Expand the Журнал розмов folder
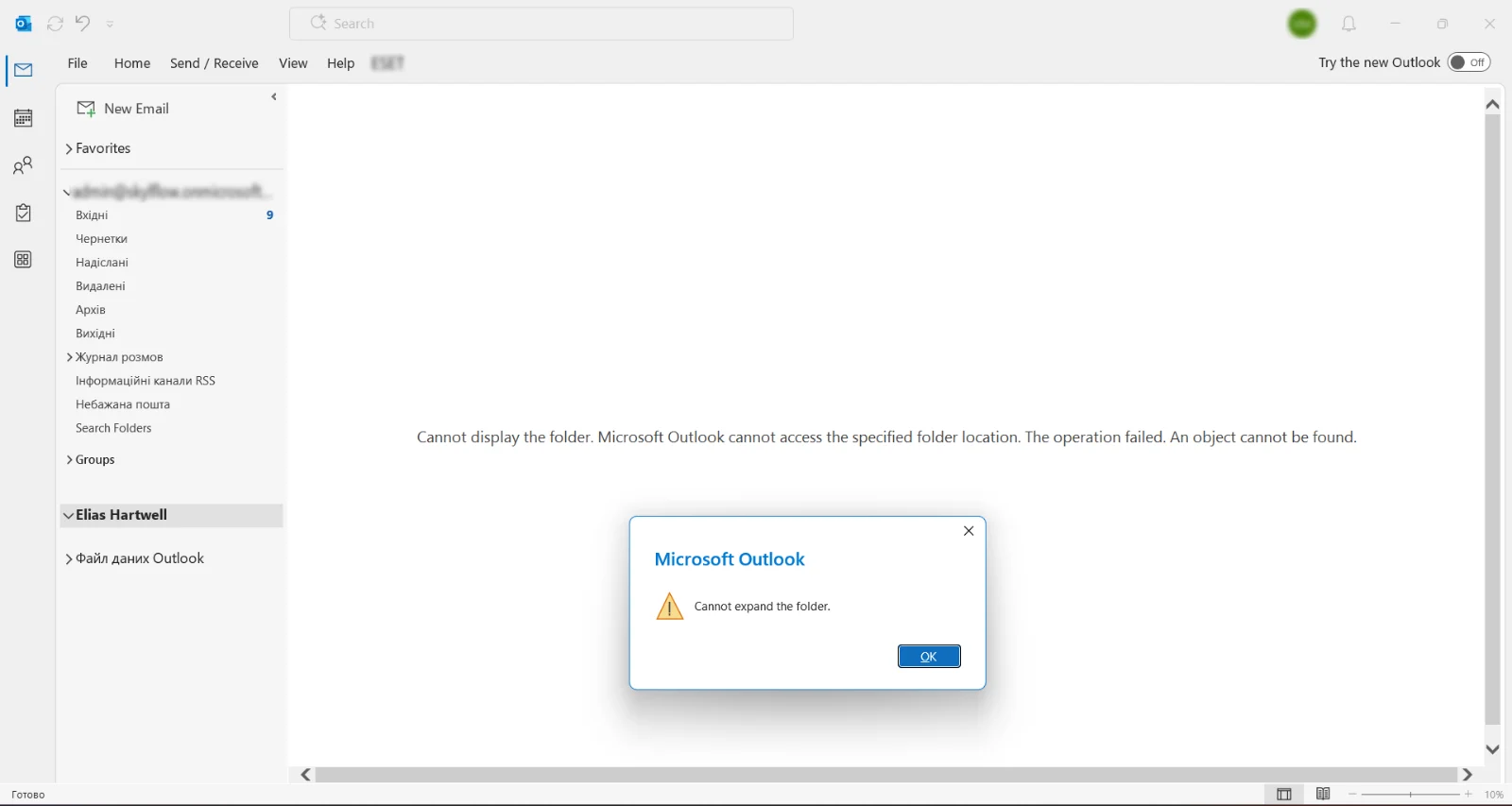This screenshot has width=1512, height=806. 69,357
